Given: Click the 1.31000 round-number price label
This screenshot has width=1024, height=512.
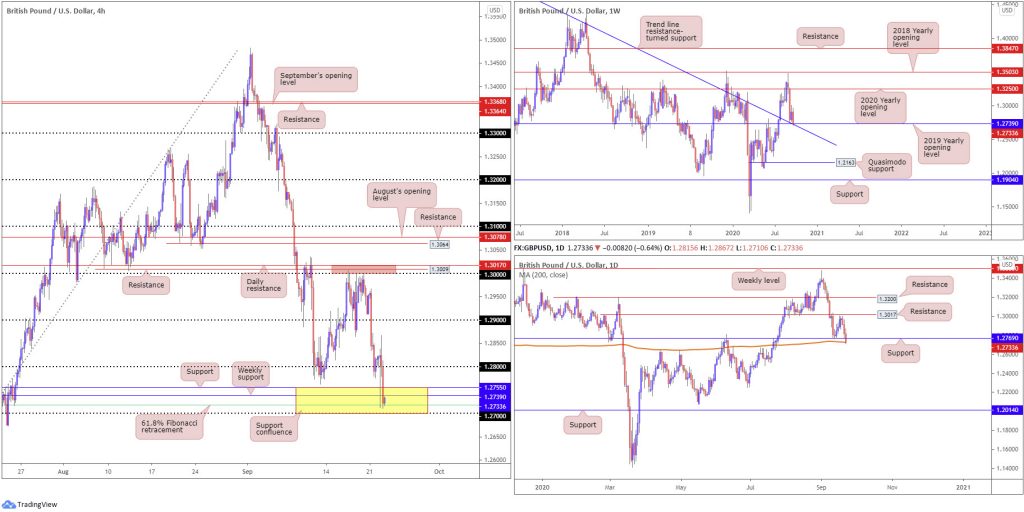Looking at the screenshot, I should click(495, 226).
